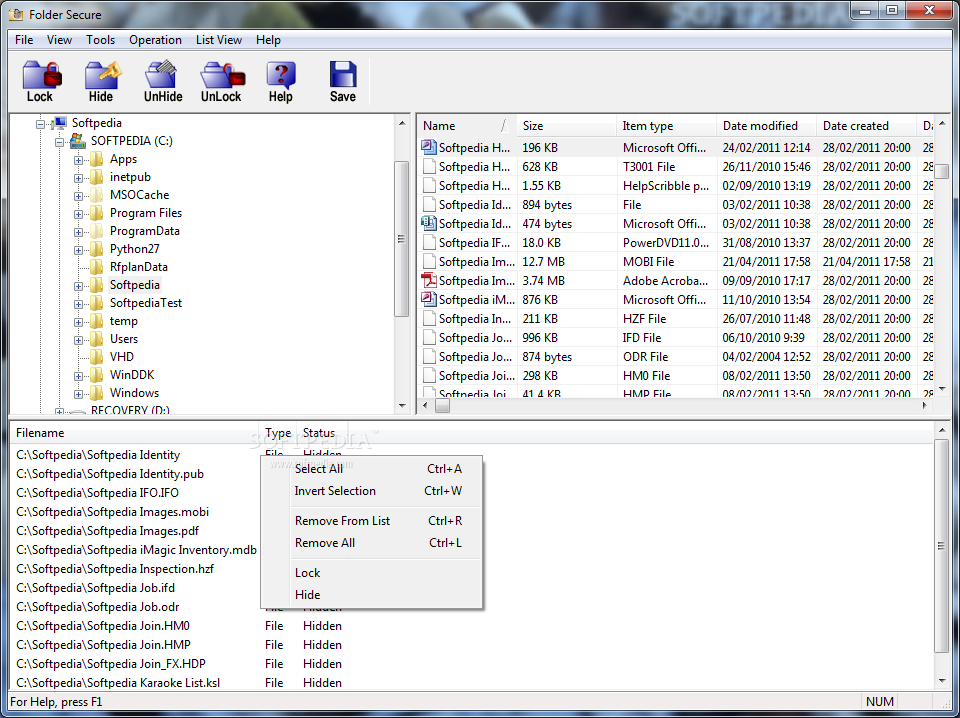Click the MSOCache folder icon

point(97,195)
